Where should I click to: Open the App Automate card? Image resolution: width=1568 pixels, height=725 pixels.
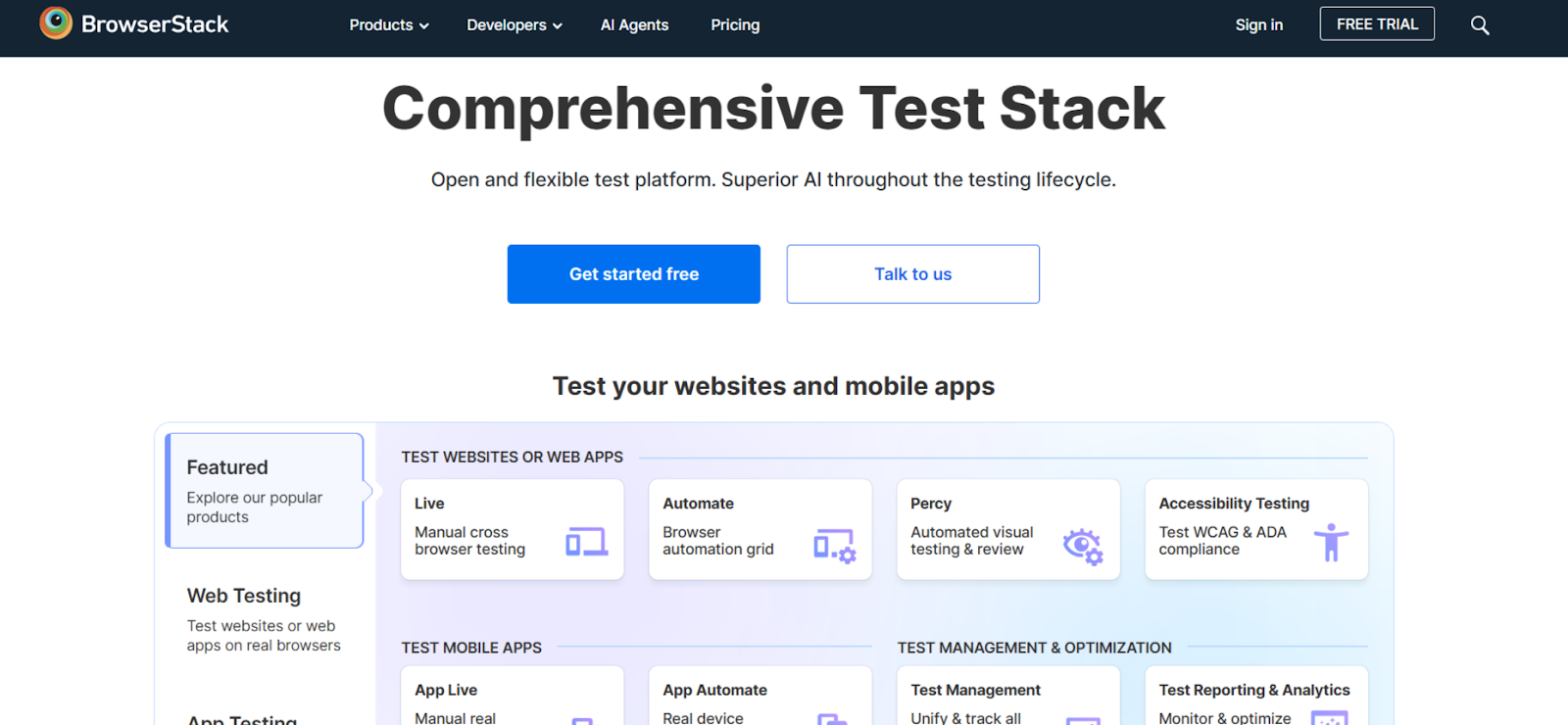(760, 697)
